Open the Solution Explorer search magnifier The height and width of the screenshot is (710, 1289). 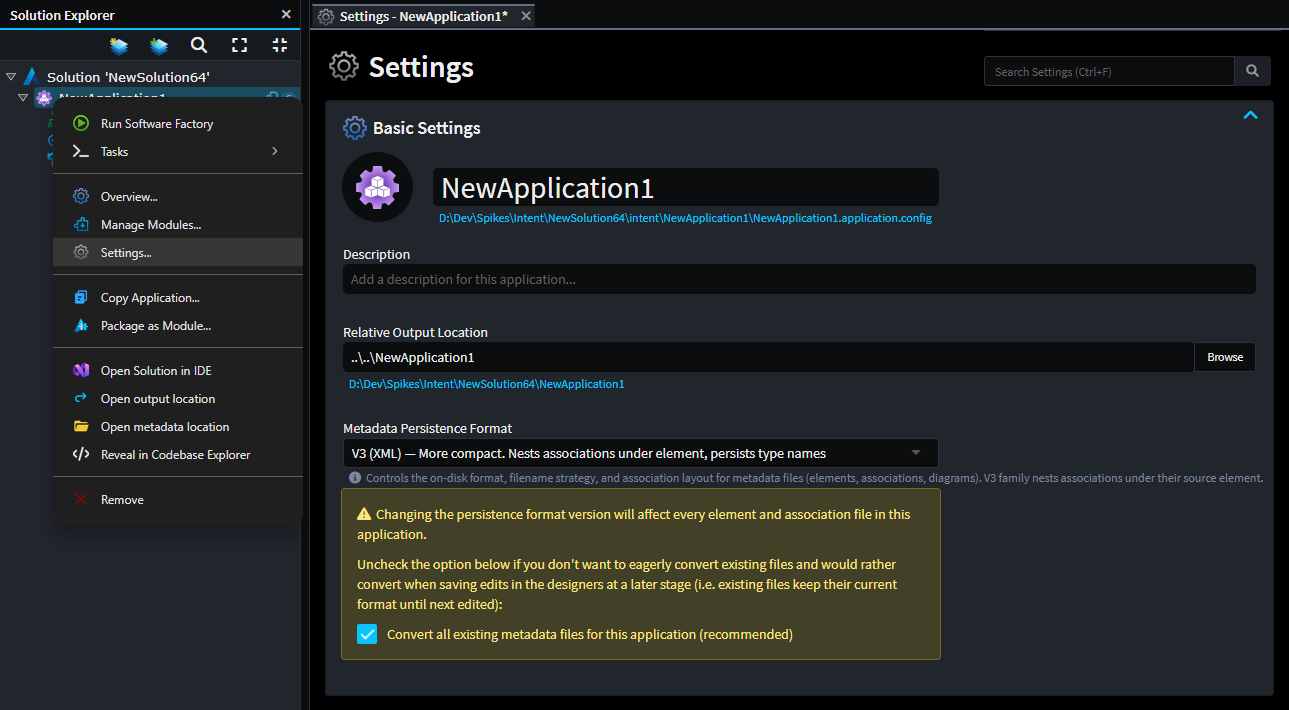point(199,45)
